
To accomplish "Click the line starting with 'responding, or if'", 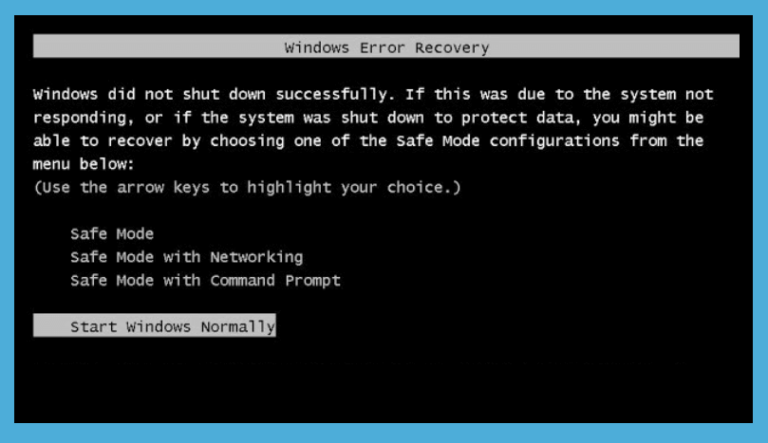I will coord(368,118).
